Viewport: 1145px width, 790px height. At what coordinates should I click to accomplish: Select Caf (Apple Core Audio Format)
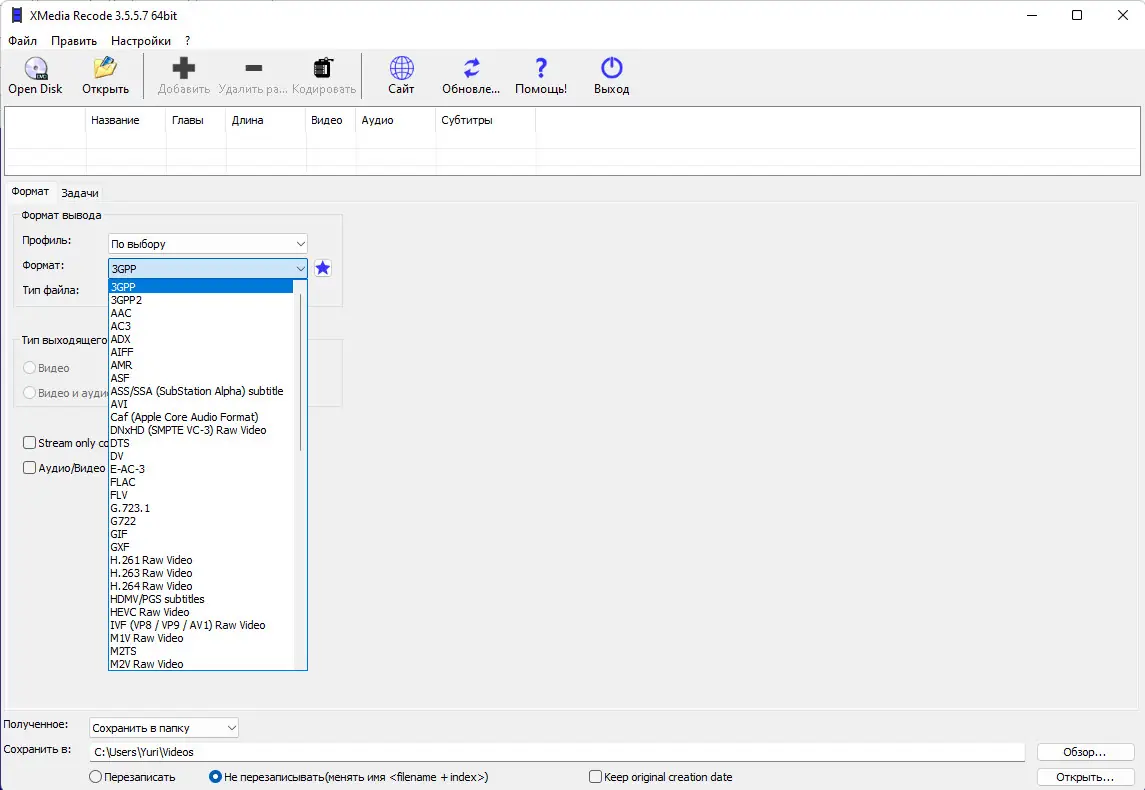[201, 417]
